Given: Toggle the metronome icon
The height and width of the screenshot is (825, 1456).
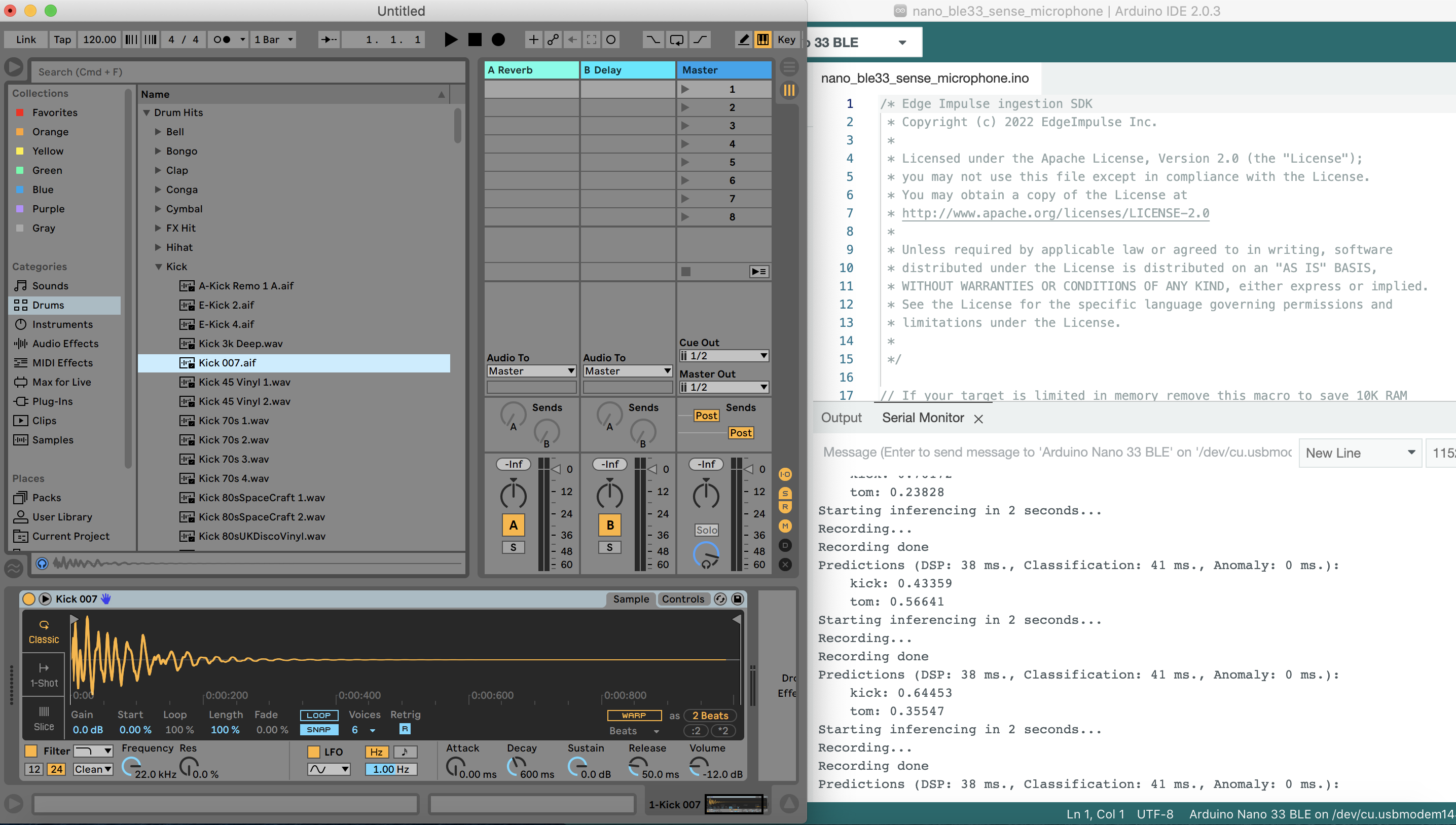Looking at the screenshot, I should click(222, 40).
